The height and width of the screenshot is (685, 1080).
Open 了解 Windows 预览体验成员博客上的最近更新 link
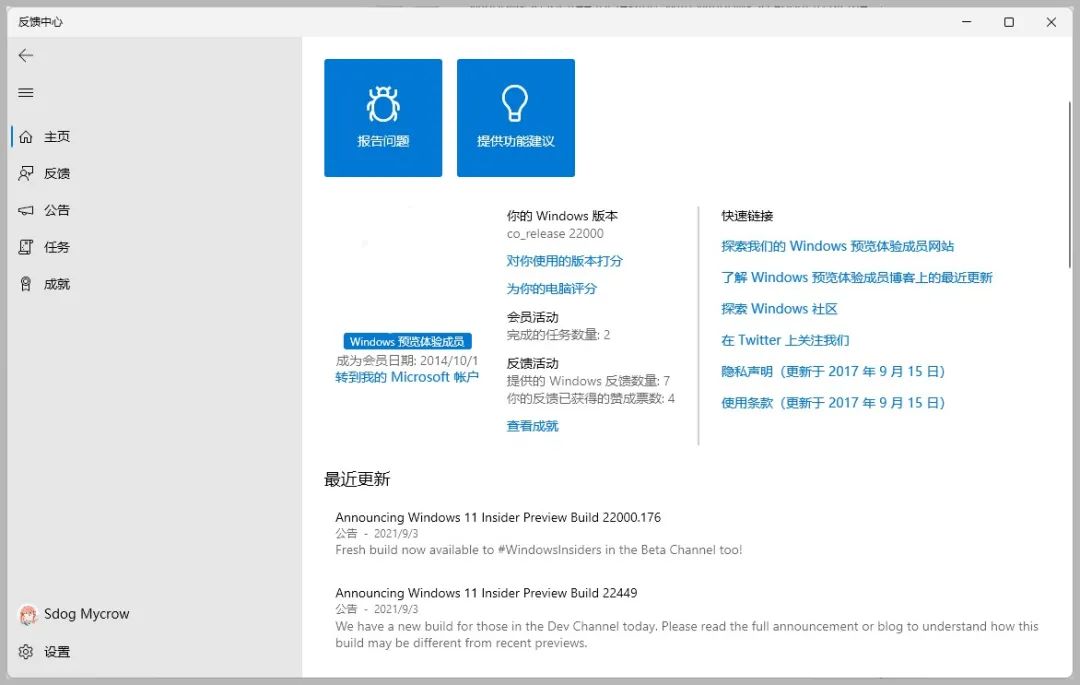[857, 277]
